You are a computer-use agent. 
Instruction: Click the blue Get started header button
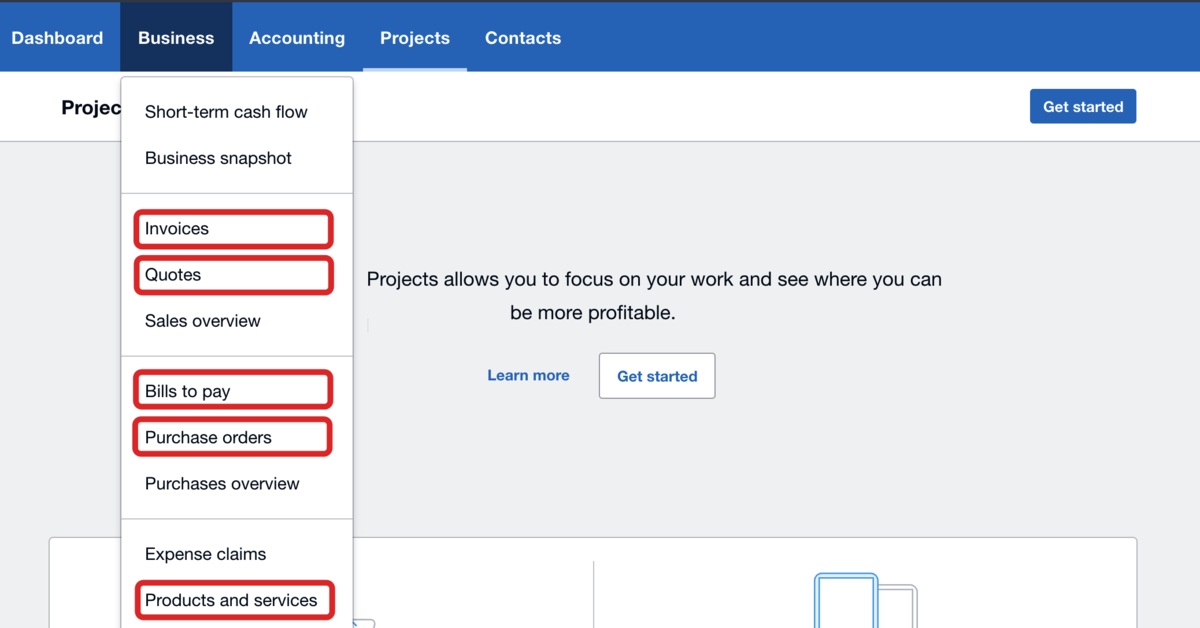[1083, 107]
